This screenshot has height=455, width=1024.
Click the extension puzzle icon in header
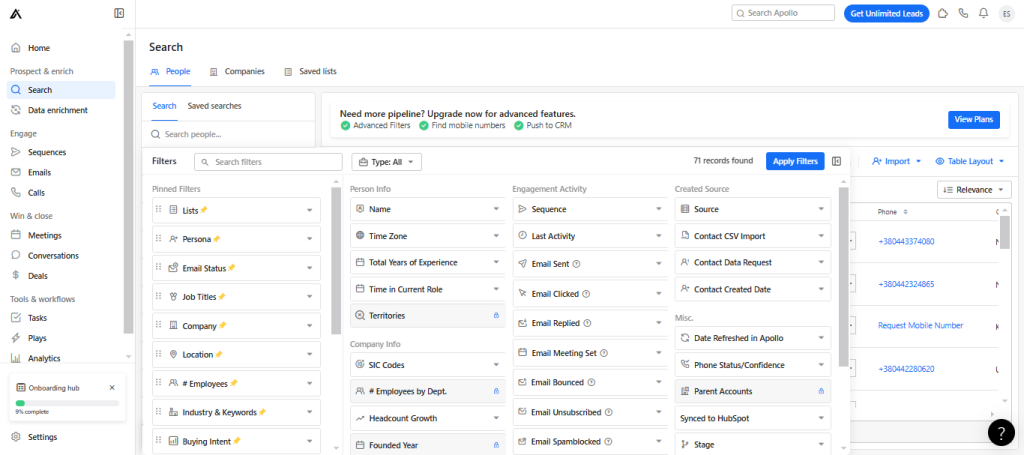942,13
